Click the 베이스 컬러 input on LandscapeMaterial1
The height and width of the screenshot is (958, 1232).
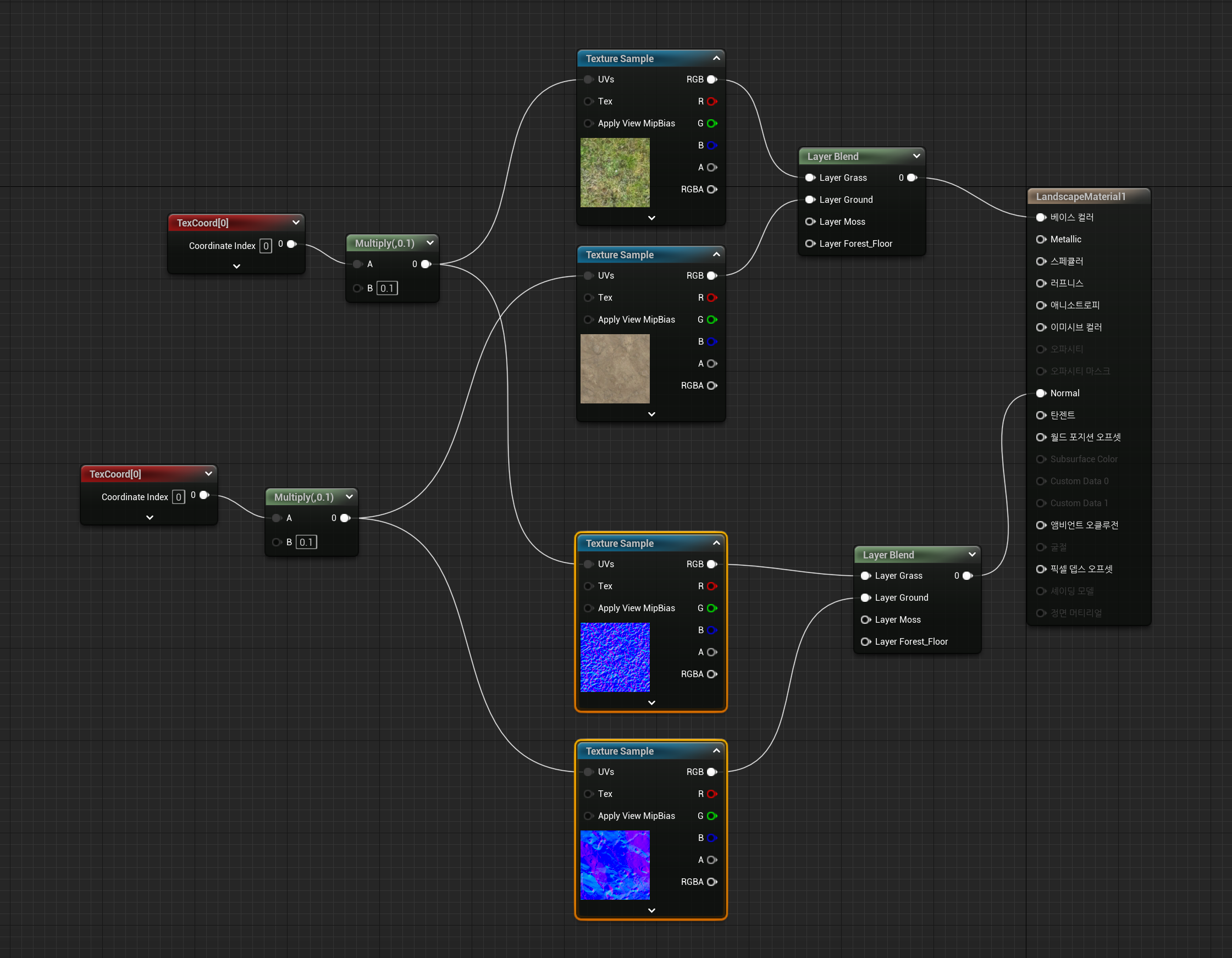pos(1041,218)
